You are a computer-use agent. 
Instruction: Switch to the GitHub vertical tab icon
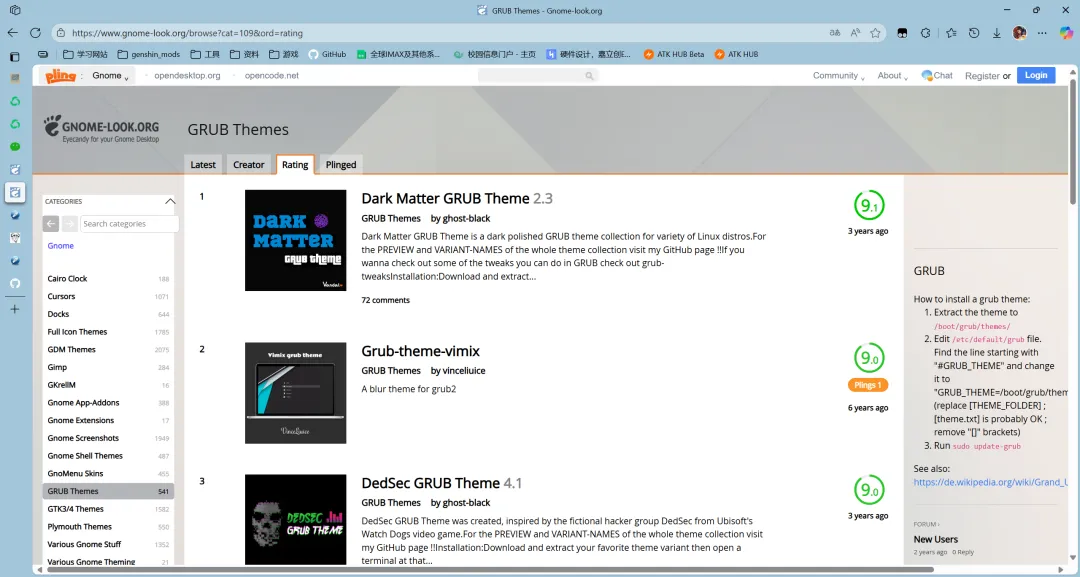point(15,283)
